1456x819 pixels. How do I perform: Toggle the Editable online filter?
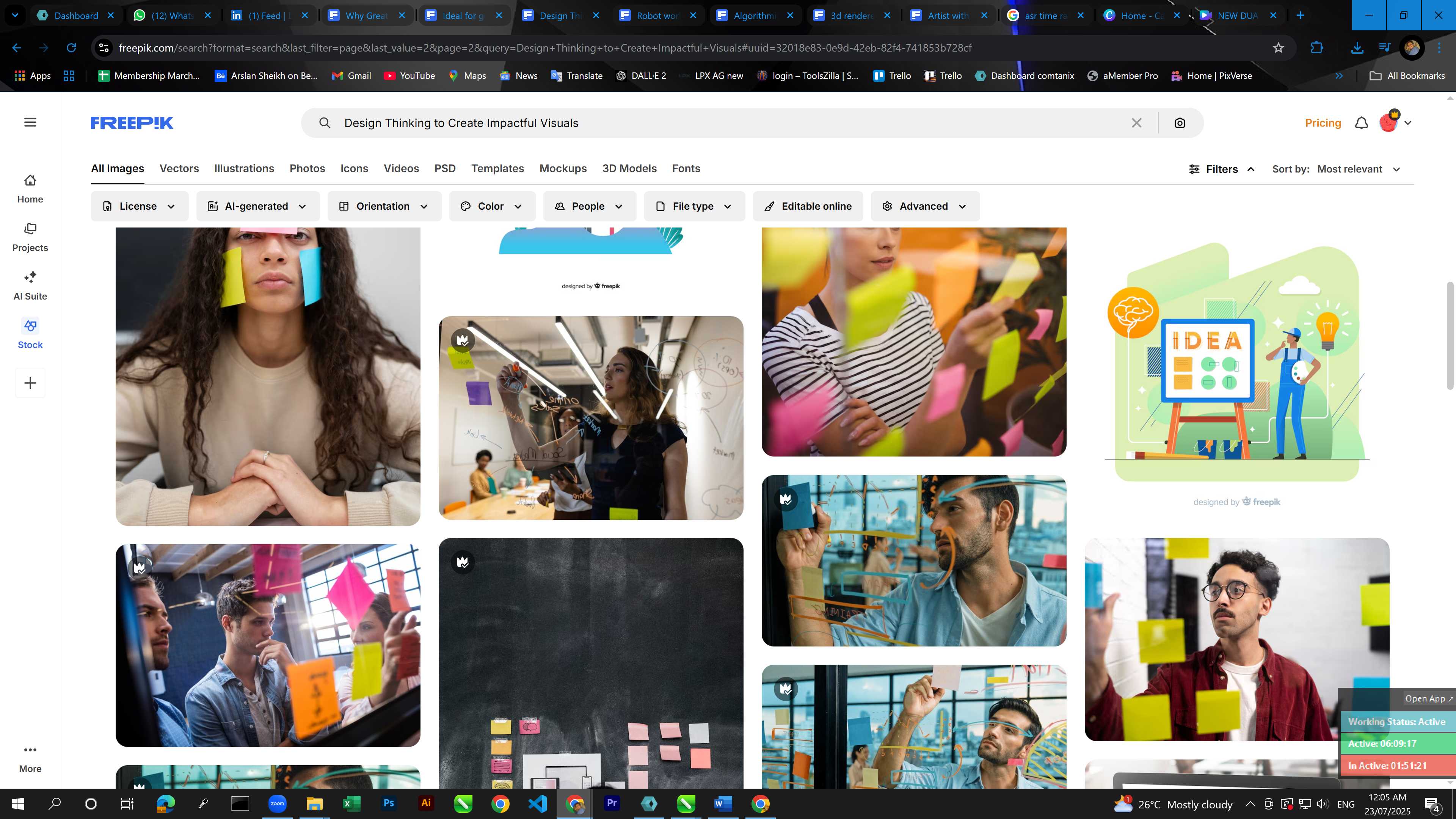point(808,206)
